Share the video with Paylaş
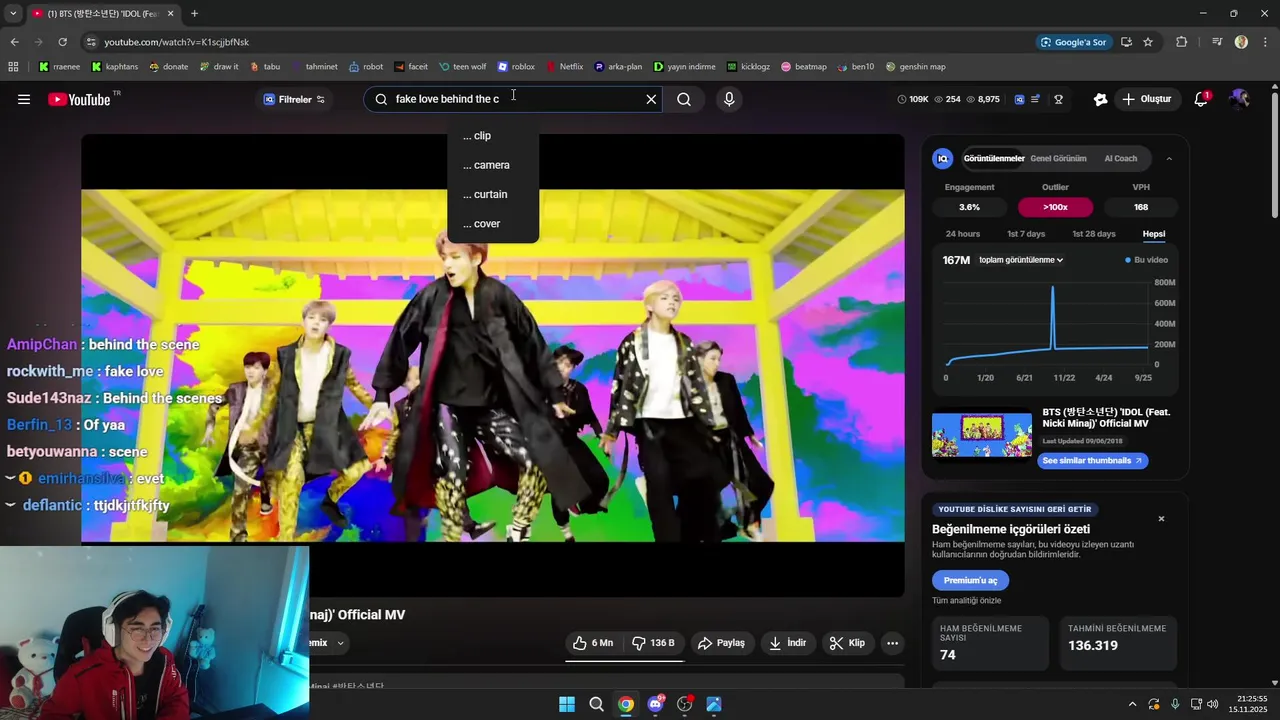 721,643
